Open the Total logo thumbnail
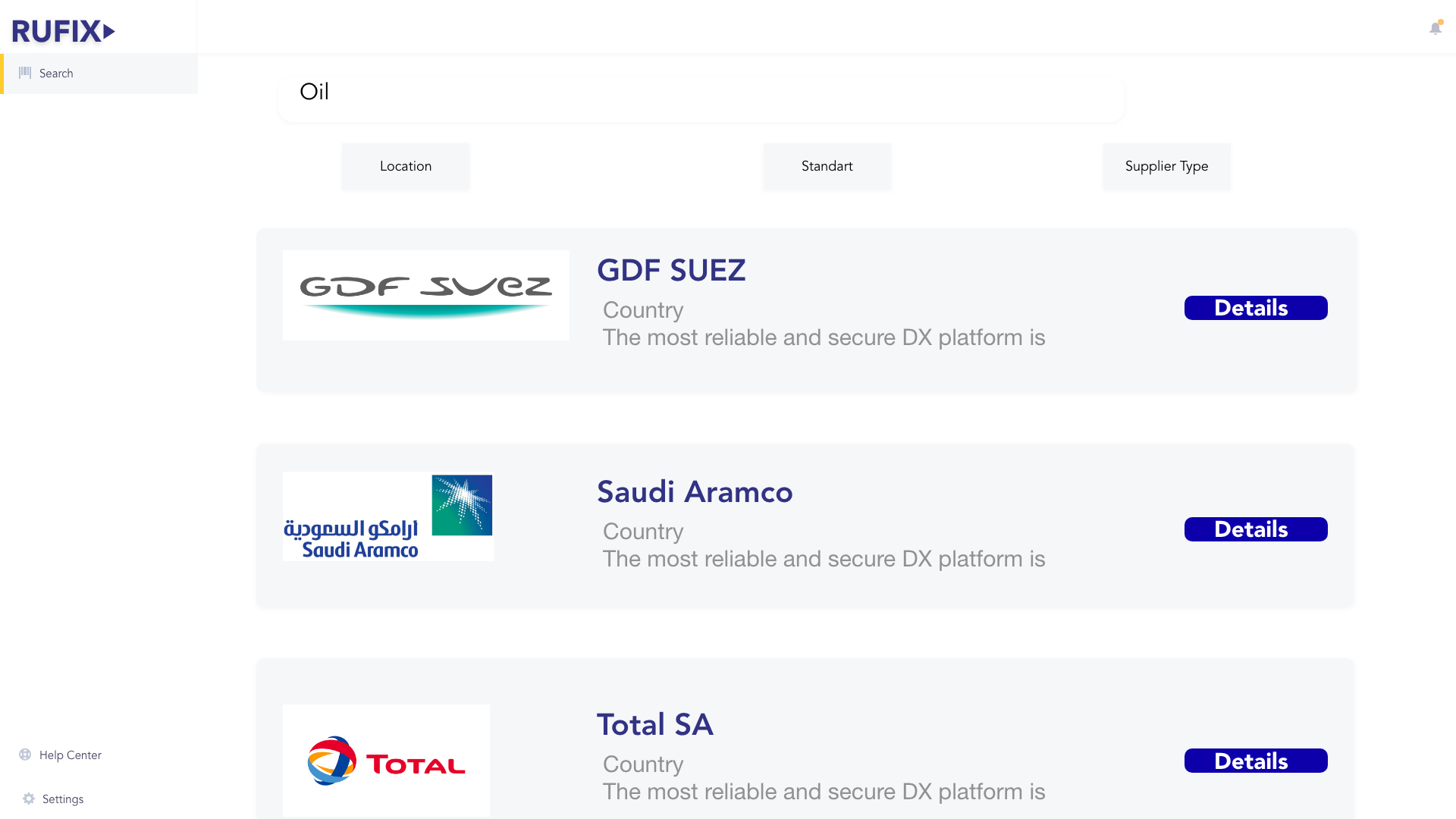Screen dimensions: 1456x819 [386, 760]
